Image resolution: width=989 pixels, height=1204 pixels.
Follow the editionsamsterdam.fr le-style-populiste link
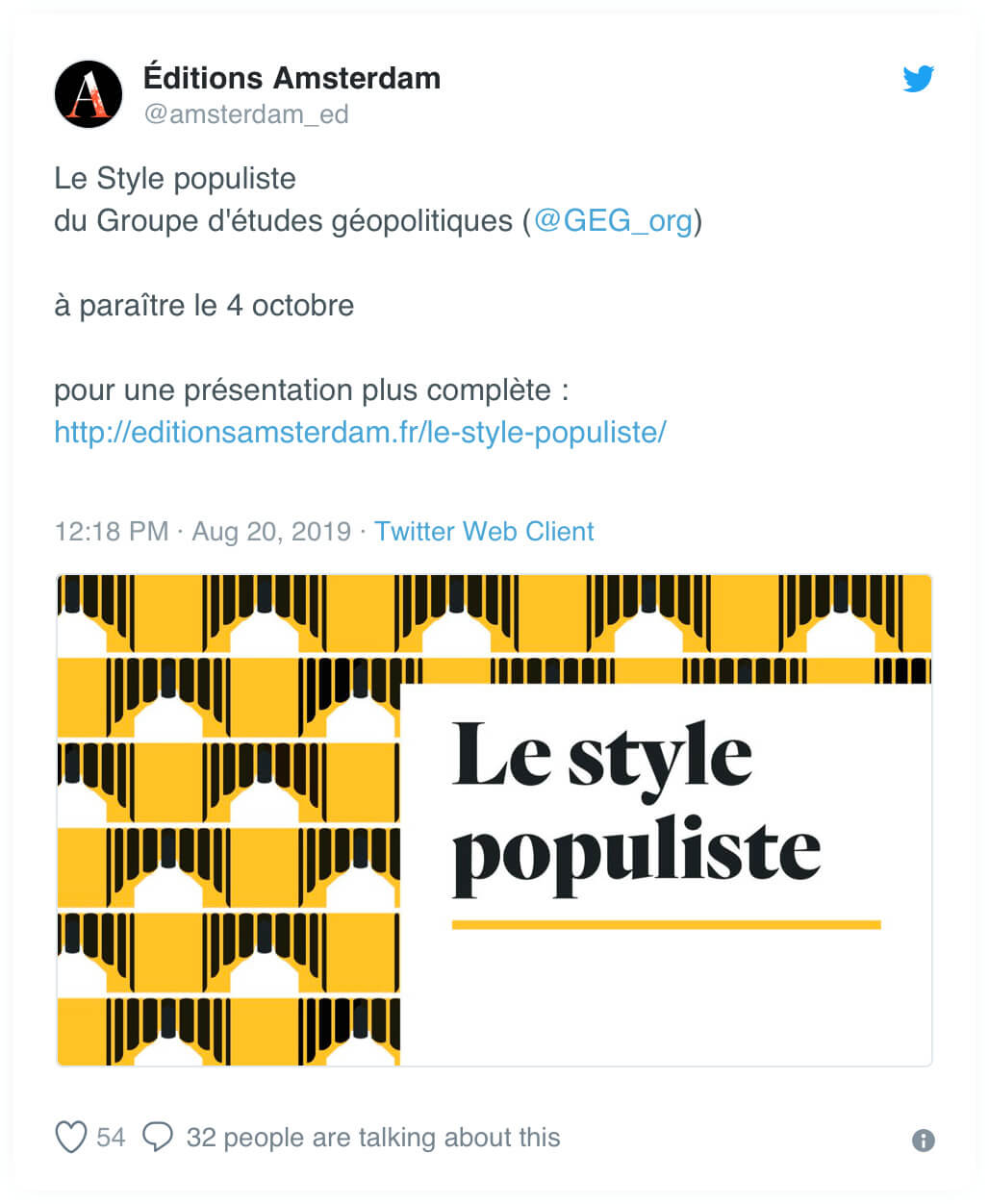click(360, 433)
